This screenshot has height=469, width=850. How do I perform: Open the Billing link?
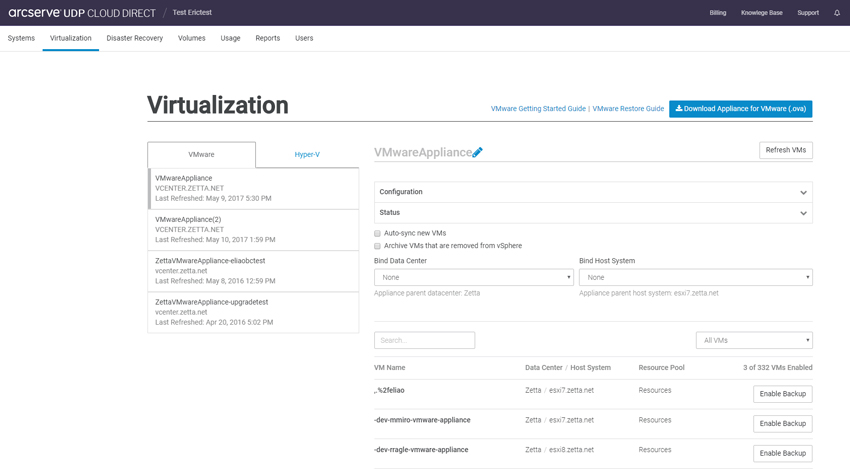click(x=718, y=12)
